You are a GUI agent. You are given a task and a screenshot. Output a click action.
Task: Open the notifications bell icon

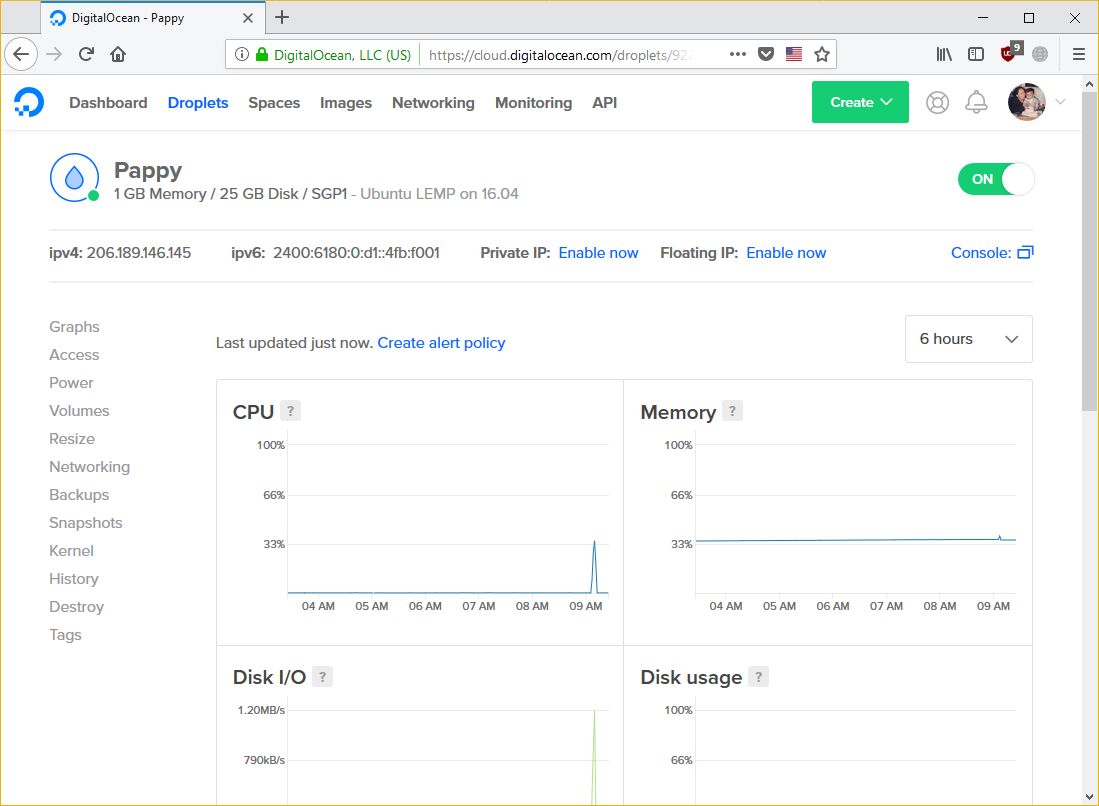976,102
